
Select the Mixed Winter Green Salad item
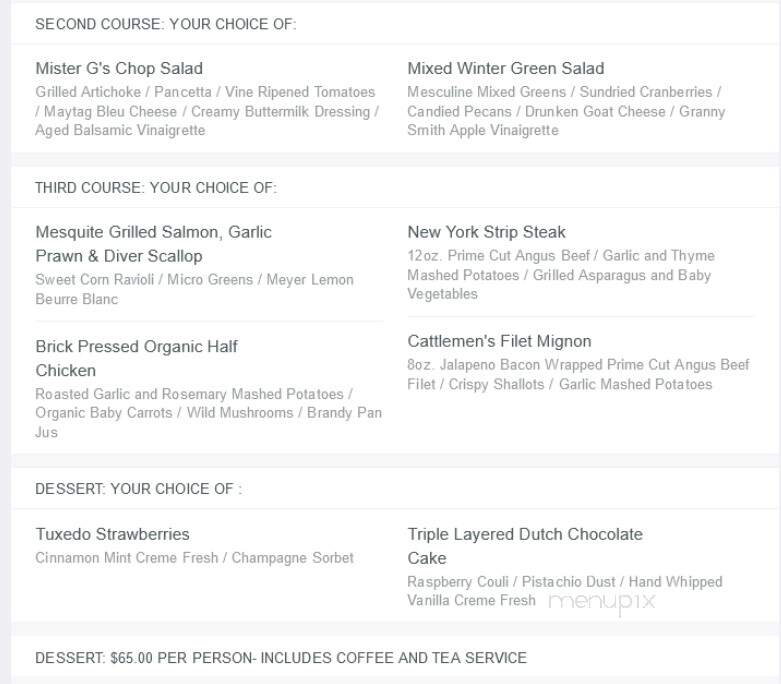[506, 68]
